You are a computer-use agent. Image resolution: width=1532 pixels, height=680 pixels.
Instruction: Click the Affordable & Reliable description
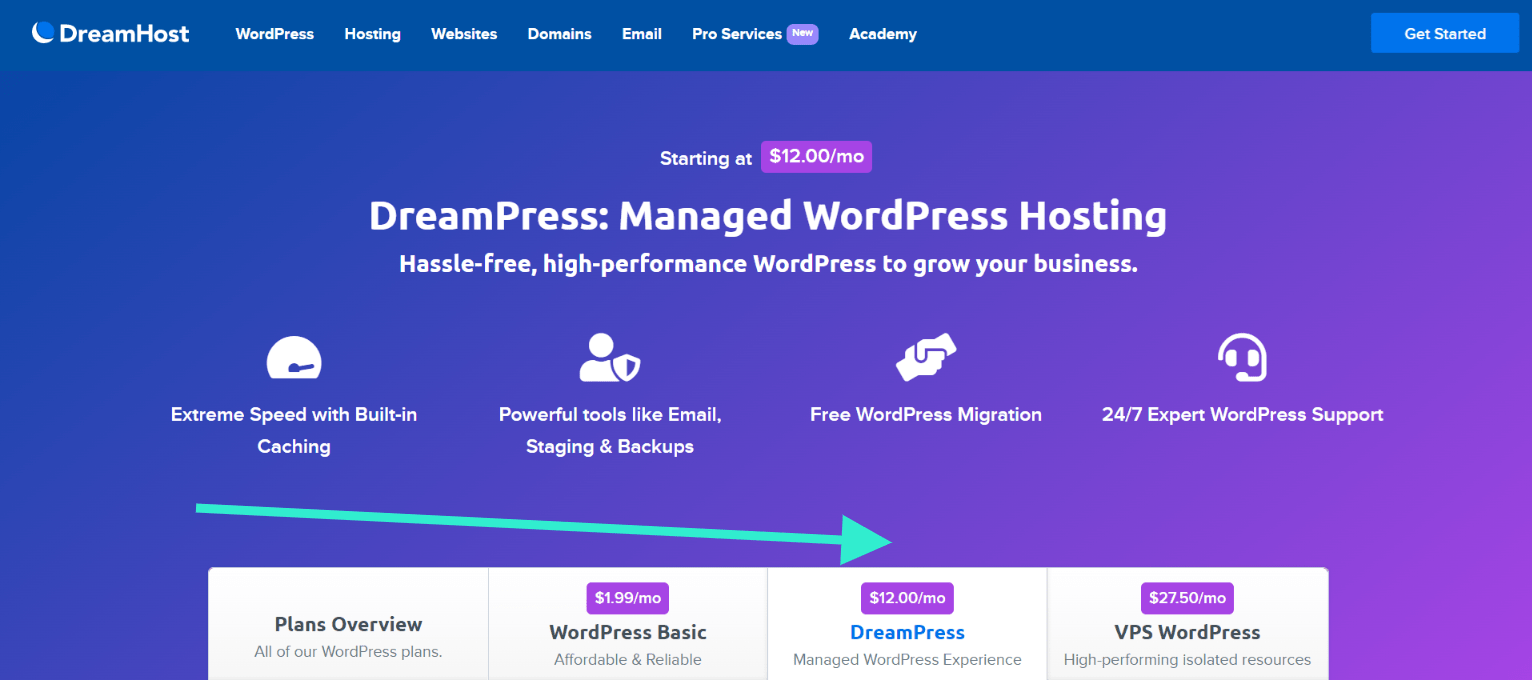[628, 660]
